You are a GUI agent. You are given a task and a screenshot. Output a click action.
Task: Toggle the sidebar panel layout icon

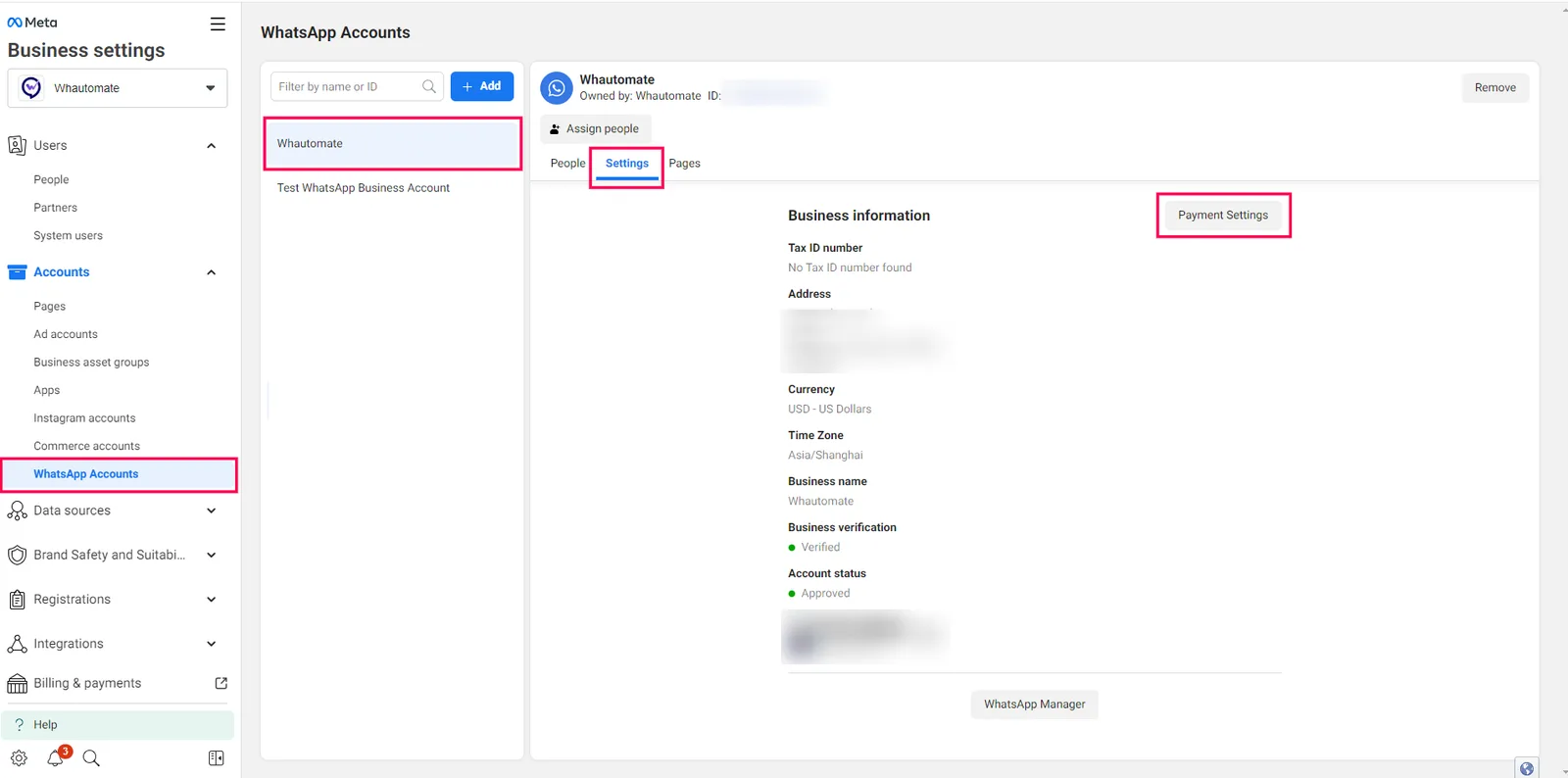pyautogui.click(x=217, y=757)
